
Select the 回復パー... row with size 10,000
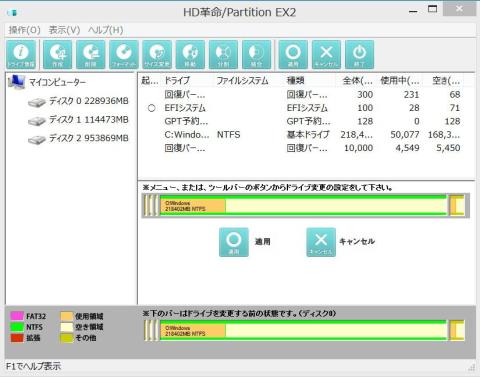click(x=302, y=148)
